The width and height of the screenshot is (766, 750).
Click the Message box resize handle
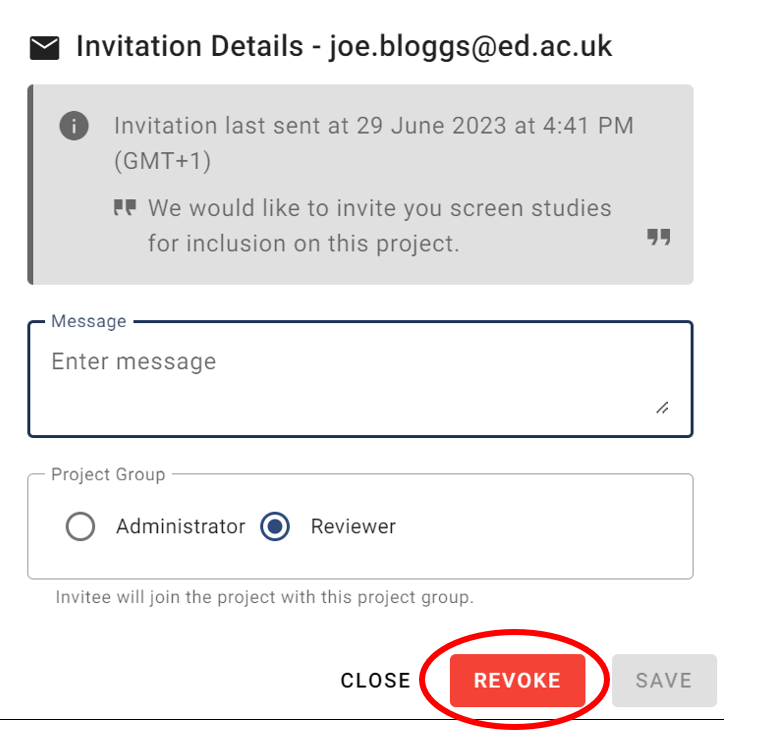pyautogui.click(x=662, y=408)
